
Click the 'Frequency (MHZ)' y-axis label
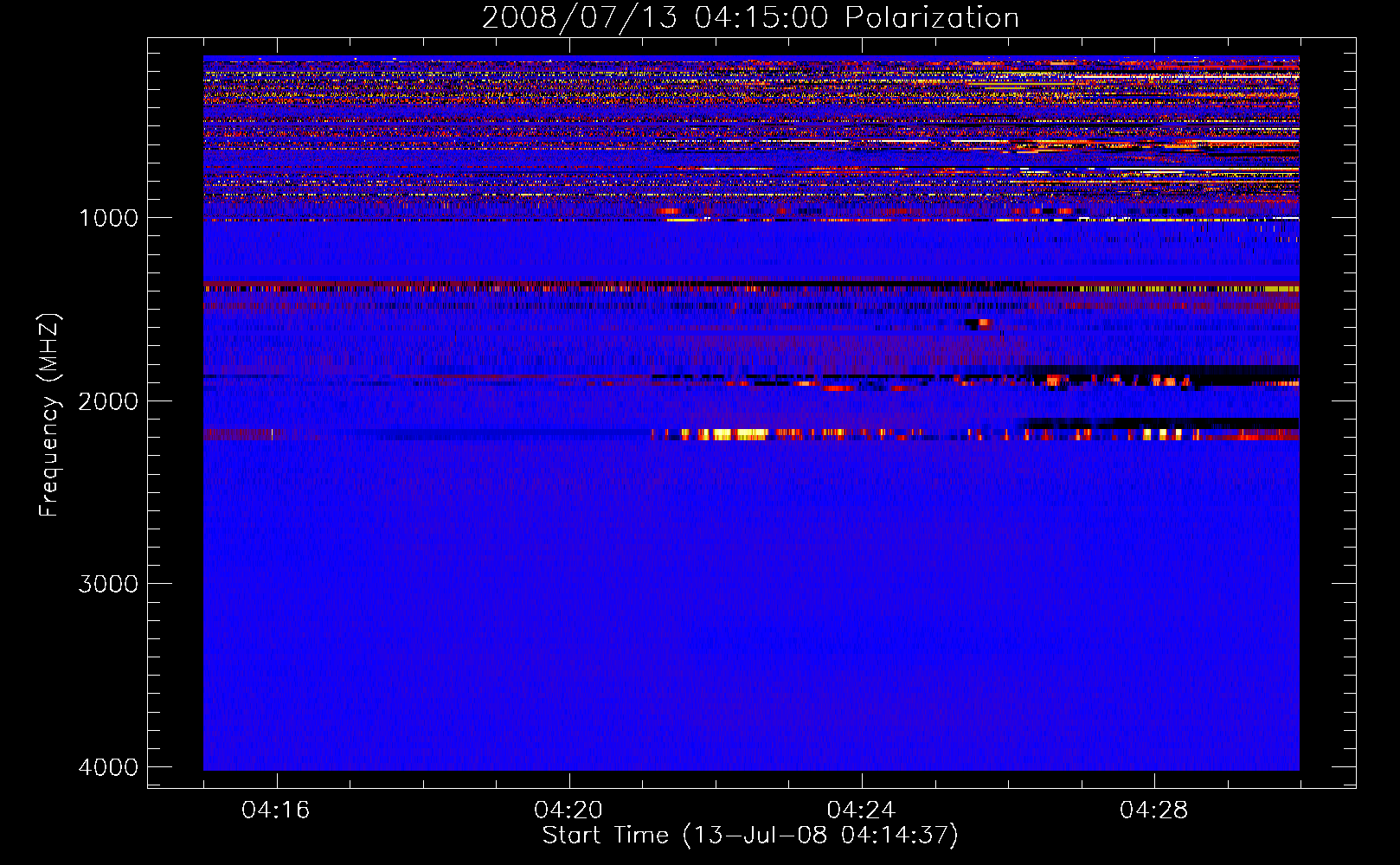[49, 415]
